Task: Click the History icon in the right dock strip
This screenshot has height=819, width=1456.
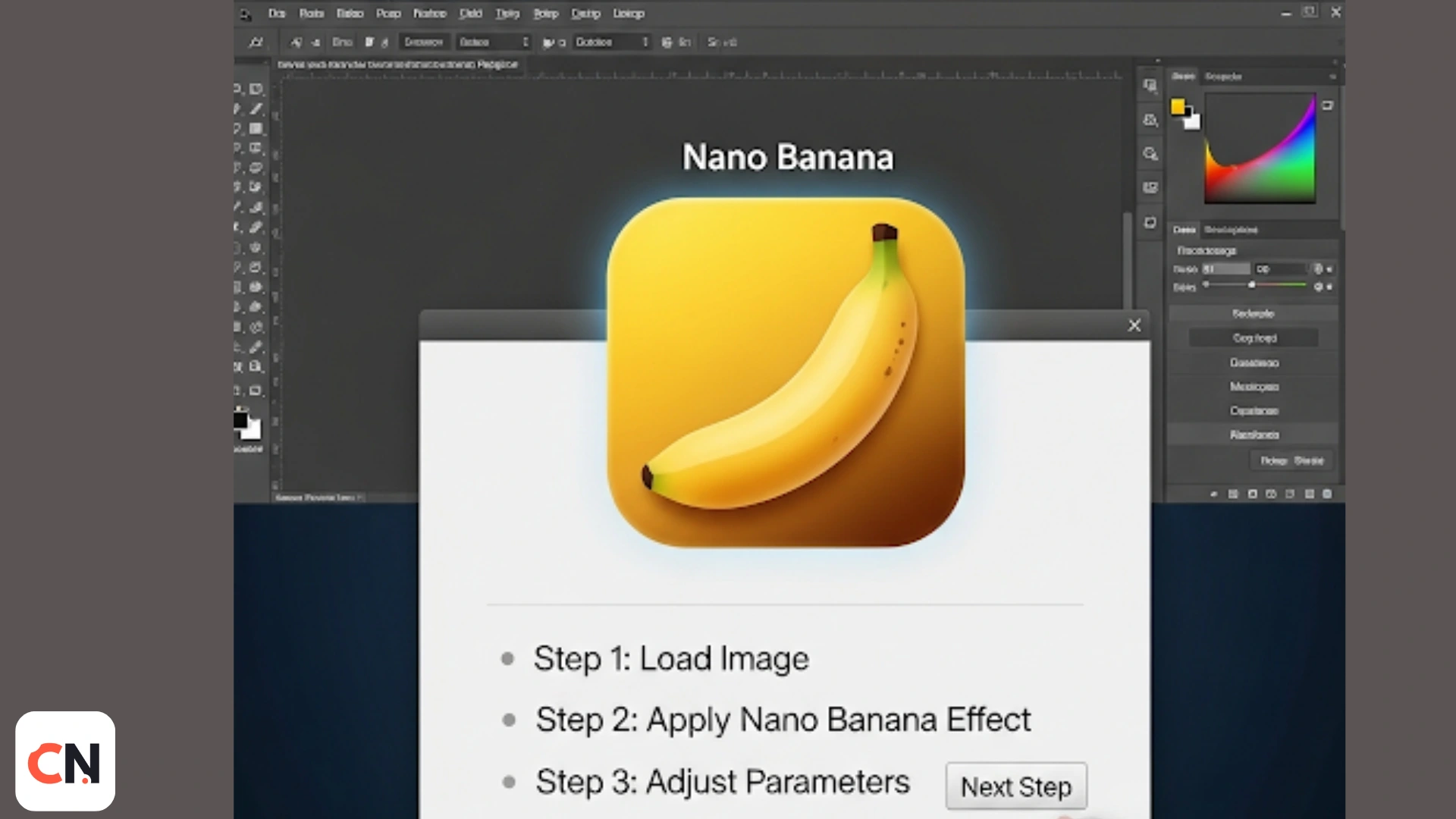Action: [1150, 187]
